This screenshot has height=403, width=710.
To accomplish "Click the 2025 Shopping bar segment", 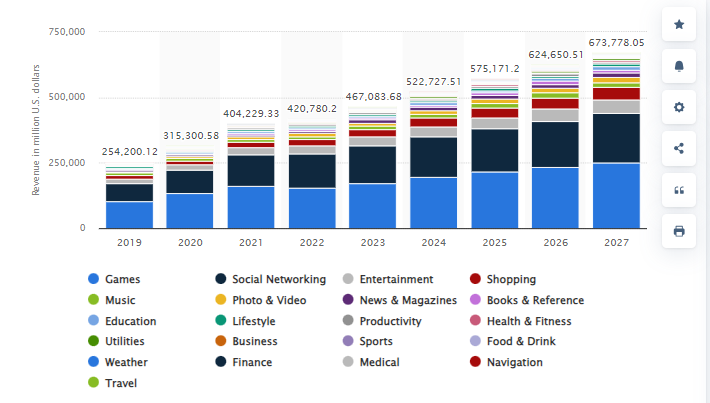I will tap(494, 113).
